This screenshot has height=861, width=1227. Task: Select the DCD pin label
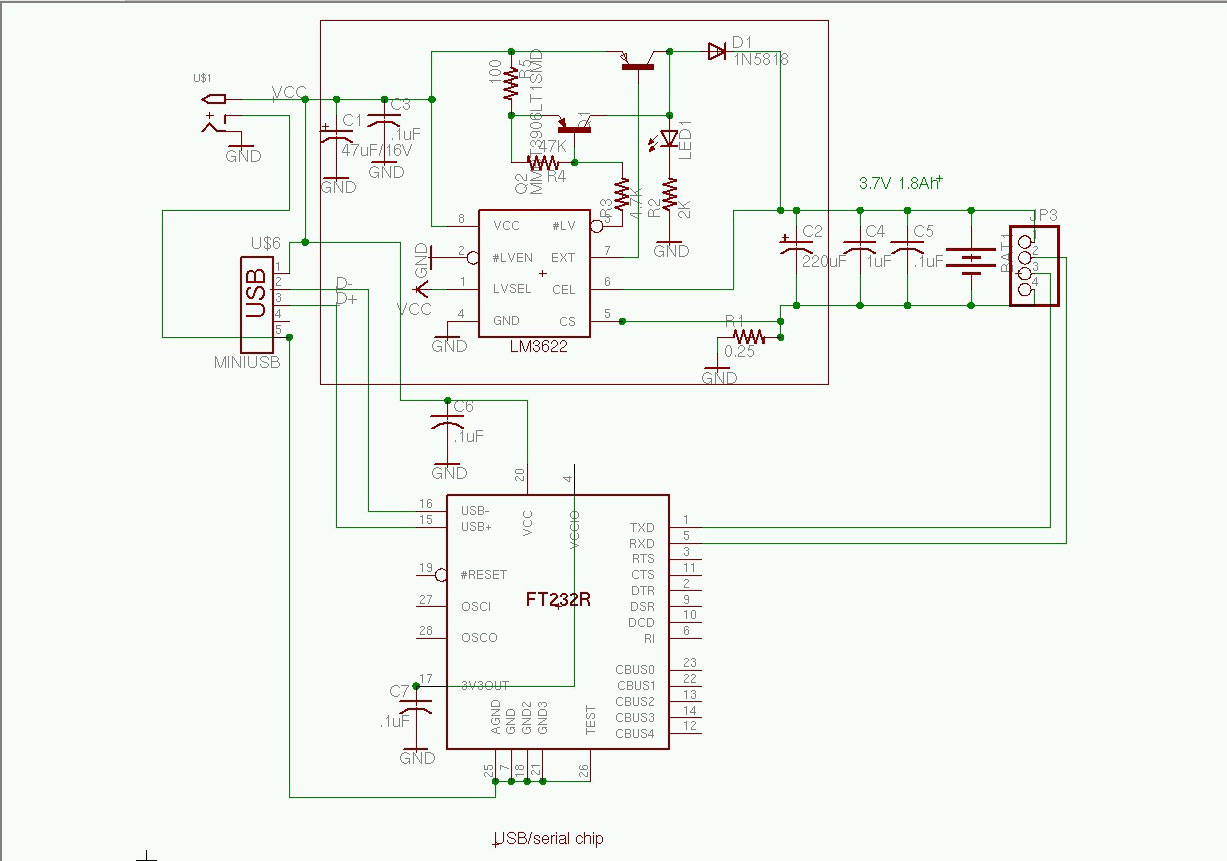[642, 623]
